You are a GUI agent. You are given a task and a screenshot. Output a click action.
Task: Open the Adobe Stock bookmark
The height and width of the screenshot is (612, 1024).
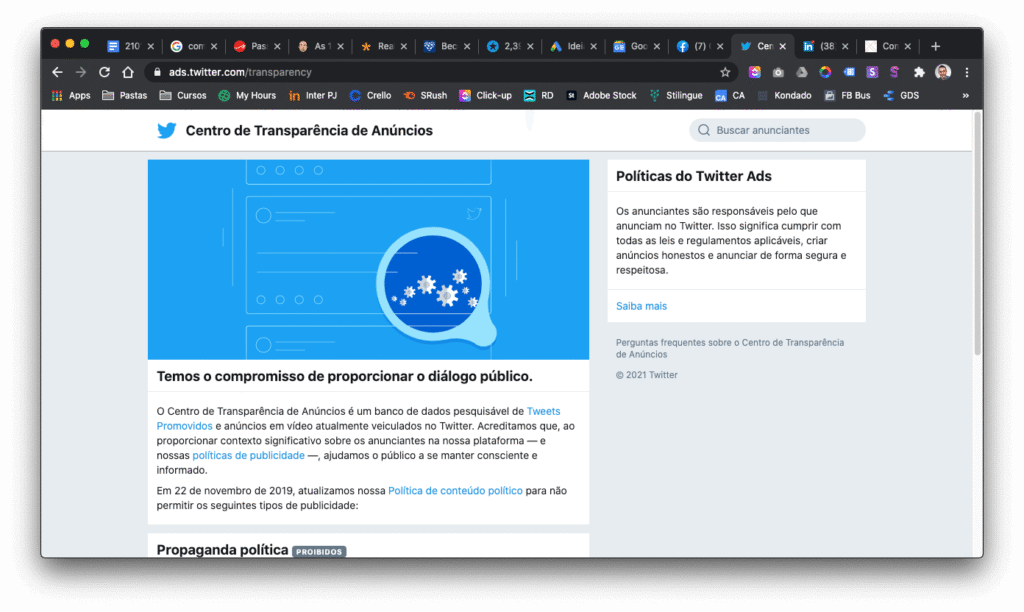(x=601, y=95)
